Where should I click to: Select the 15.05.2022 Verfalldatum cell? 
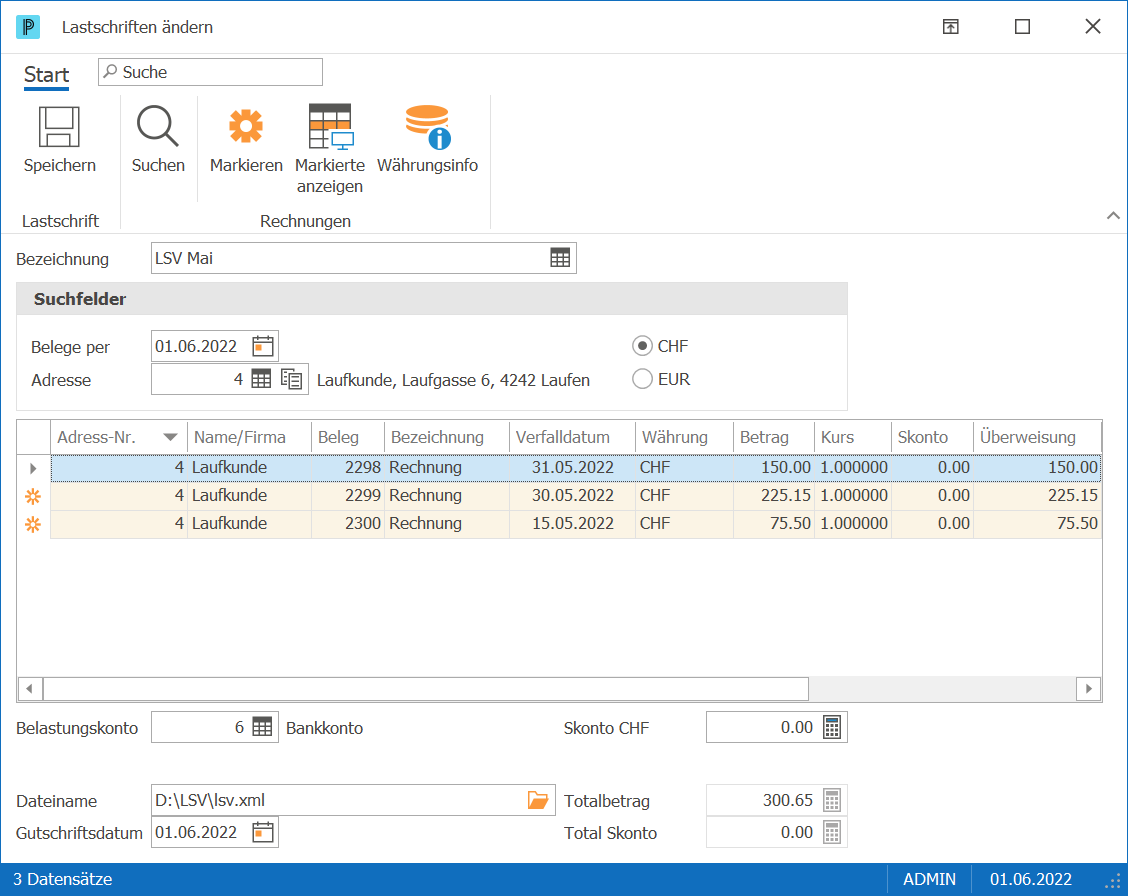[x=572, y=524]
